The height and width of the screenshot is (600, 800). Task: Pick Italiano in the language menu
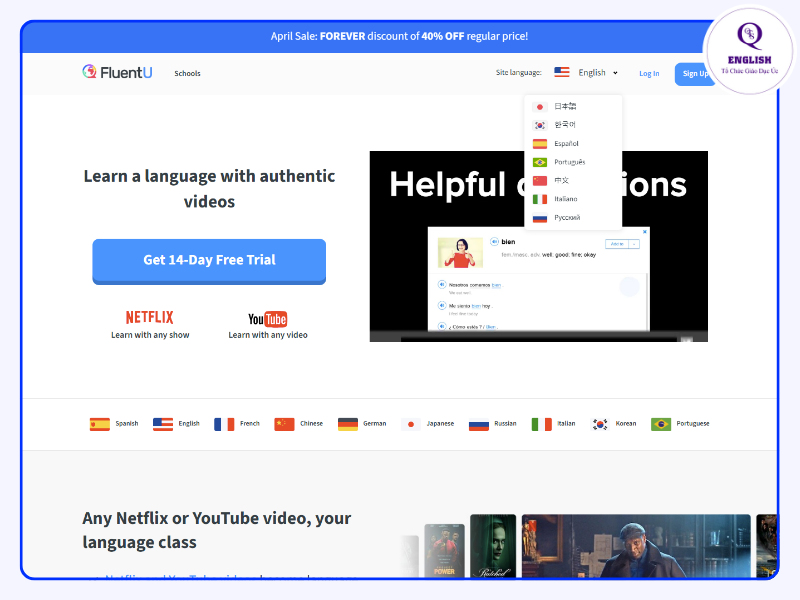[566, 198]
